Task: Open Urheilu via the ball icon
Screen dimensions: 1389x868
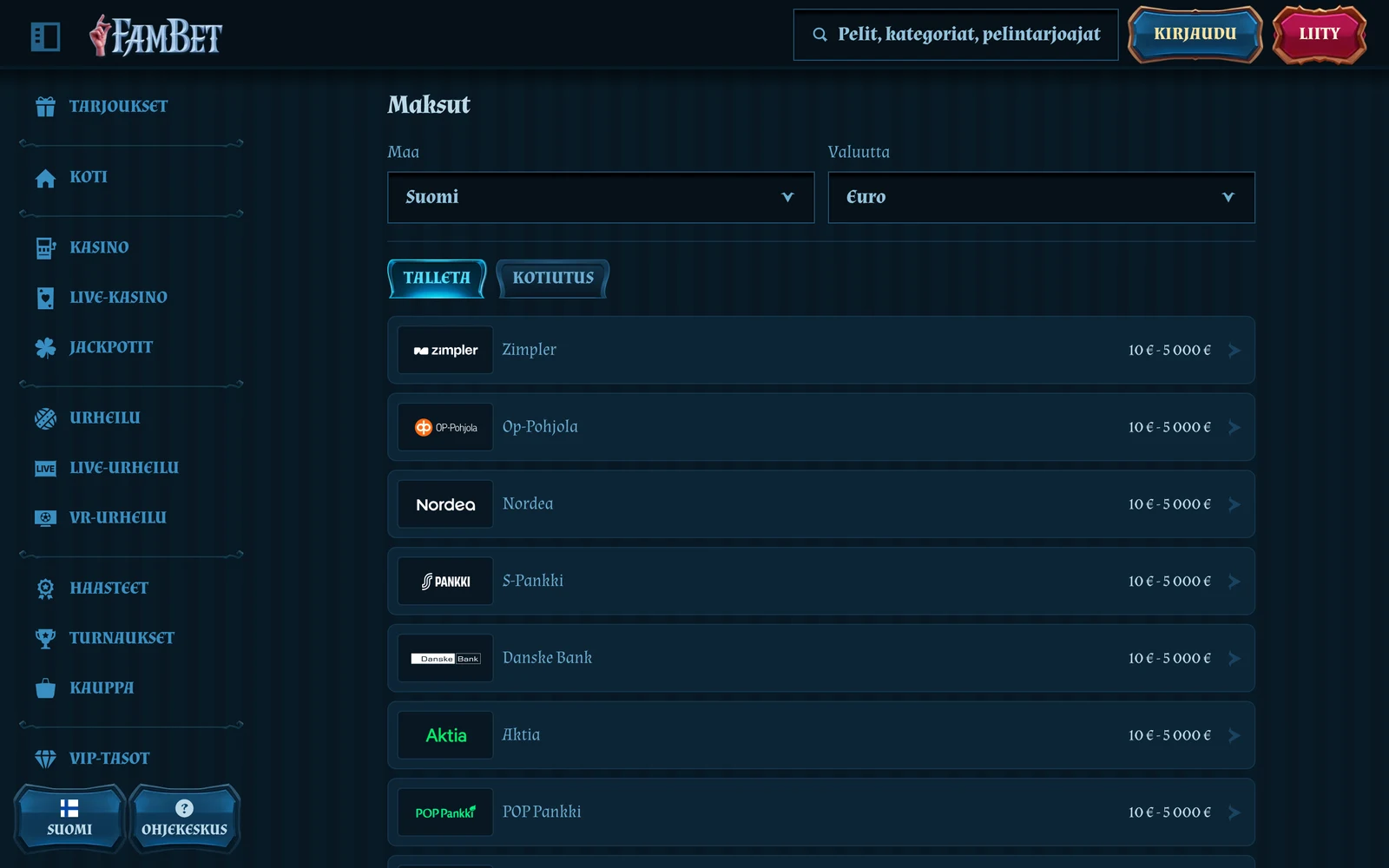Action: point(45,418)
